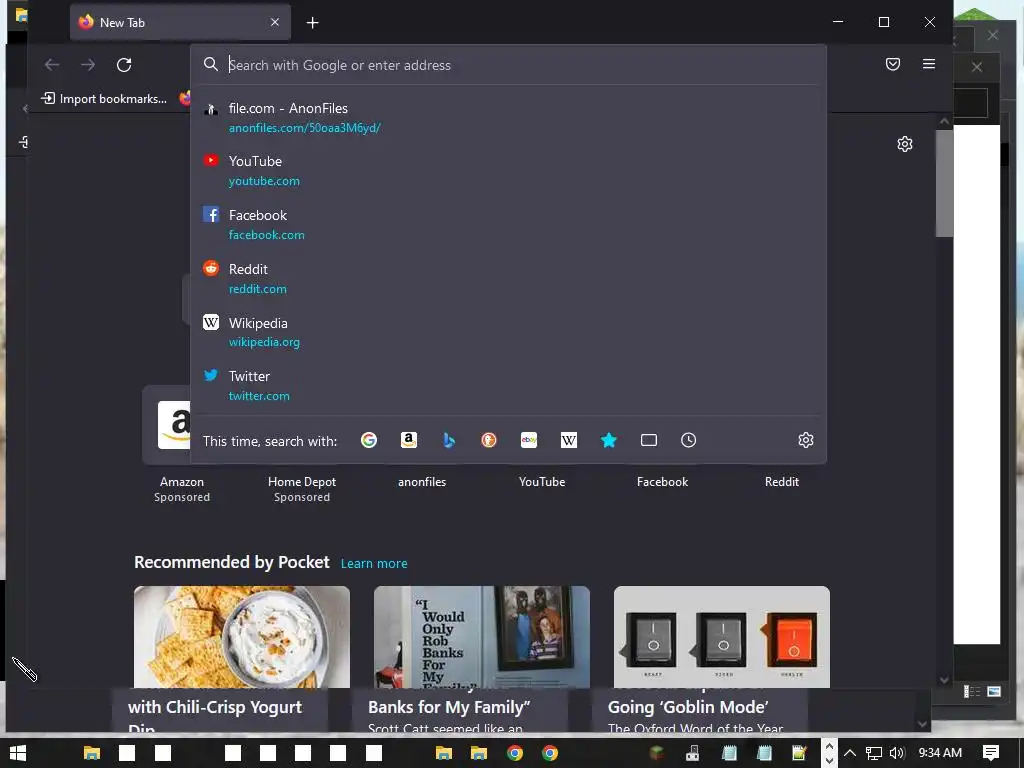Choose YouTube suggestion in address dropdown
The height and width of the screenshot is (768, 1024).
(x=508, y=170)
